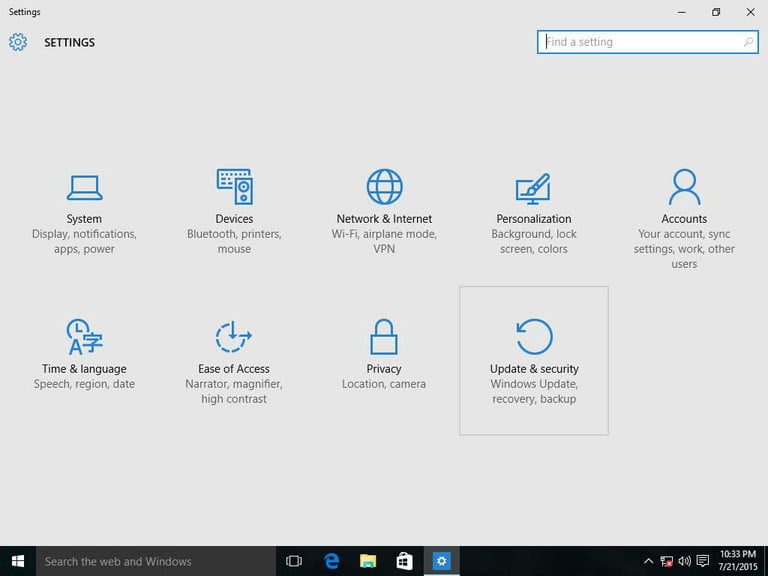Open the Network & Internet globe icon
768x576 pixels.
pyautogui.click(x=384, y=188)
